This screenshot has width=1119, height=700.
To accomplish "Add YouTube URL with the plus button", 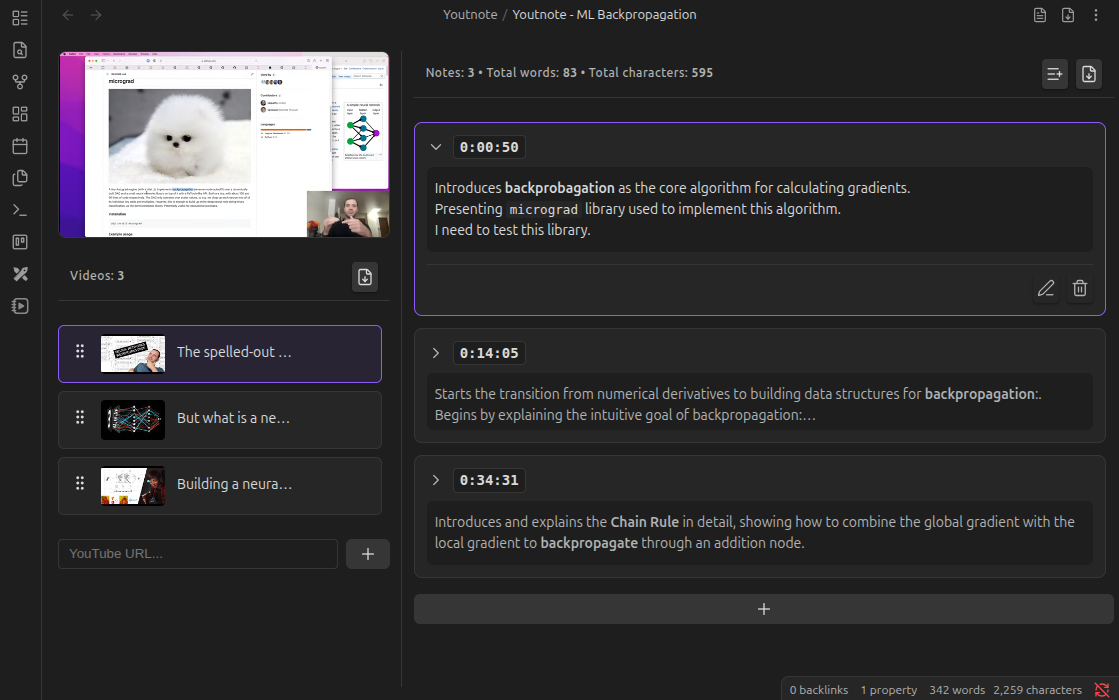I will point(367,554).
